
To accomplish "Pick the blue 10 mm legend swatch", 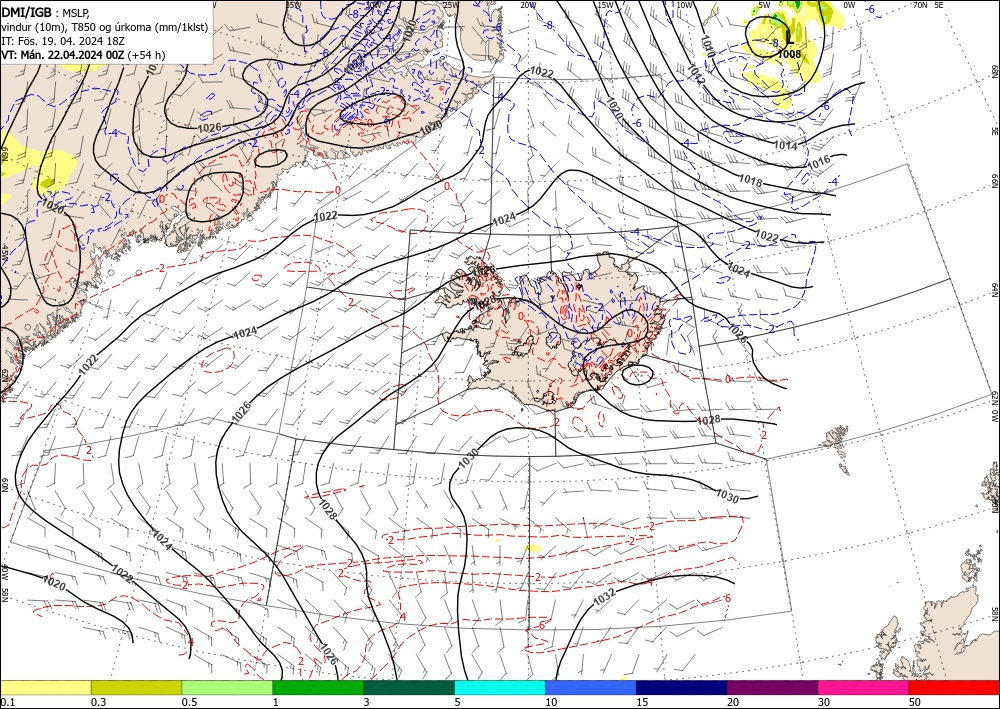I will [591, 687].
